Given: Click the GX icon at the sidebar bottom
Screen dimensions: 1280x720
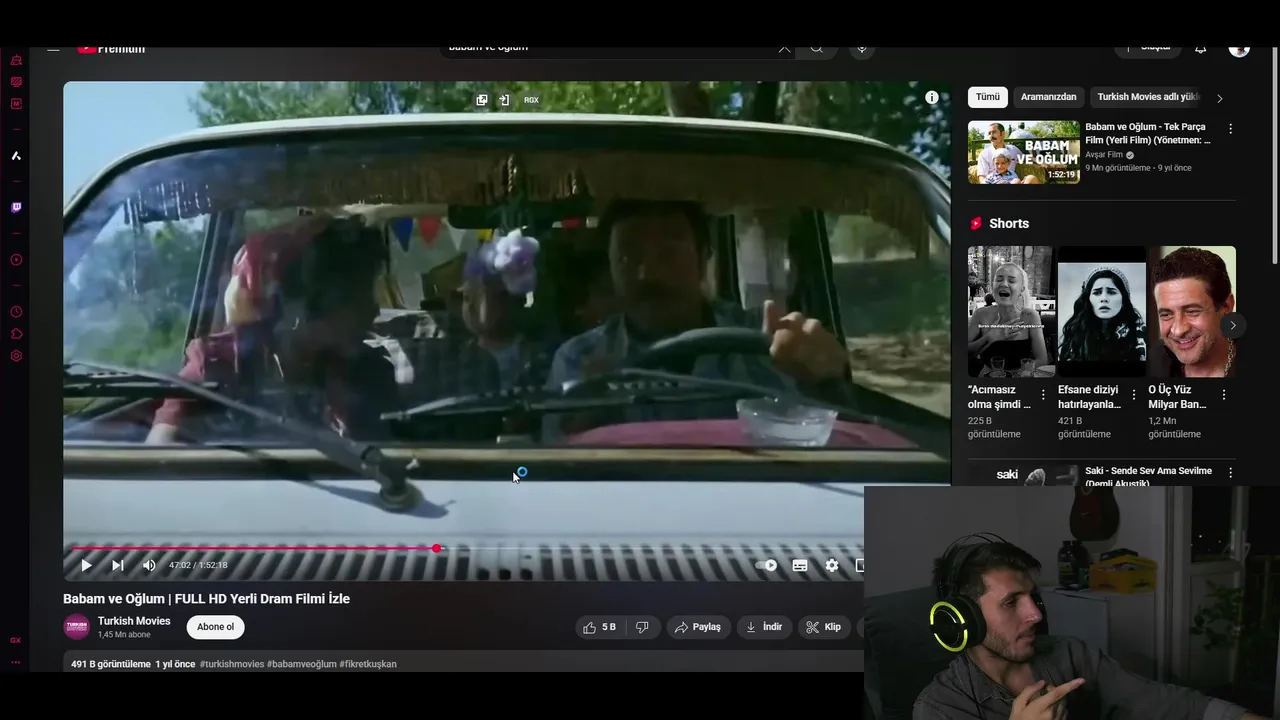Looking at the screenshot, I should (x=16, y=640).
